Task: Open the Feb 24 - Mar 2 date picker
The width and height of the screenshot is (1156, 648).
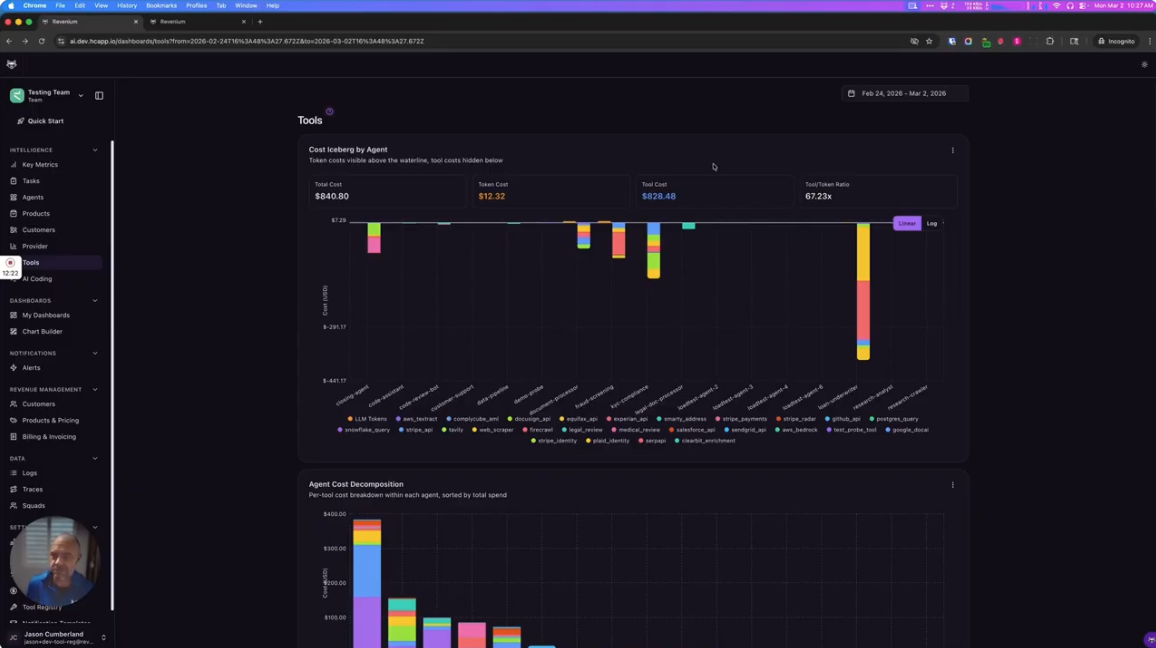Action: pos(901,93)
